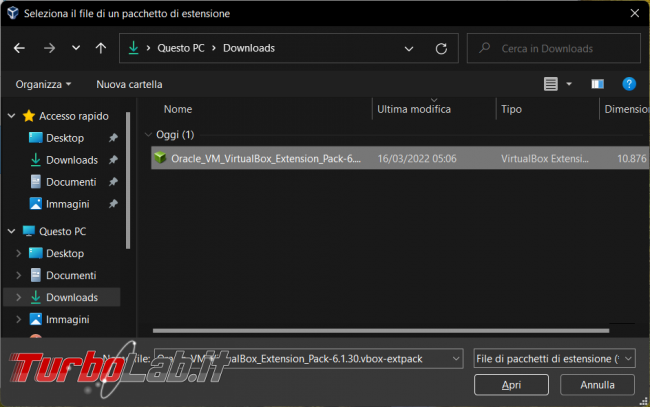Select Documenti under Questo PC
Image resolution: width=650 pixels, height=407 pixels.
pyautogui.click(x=71, y=275)
